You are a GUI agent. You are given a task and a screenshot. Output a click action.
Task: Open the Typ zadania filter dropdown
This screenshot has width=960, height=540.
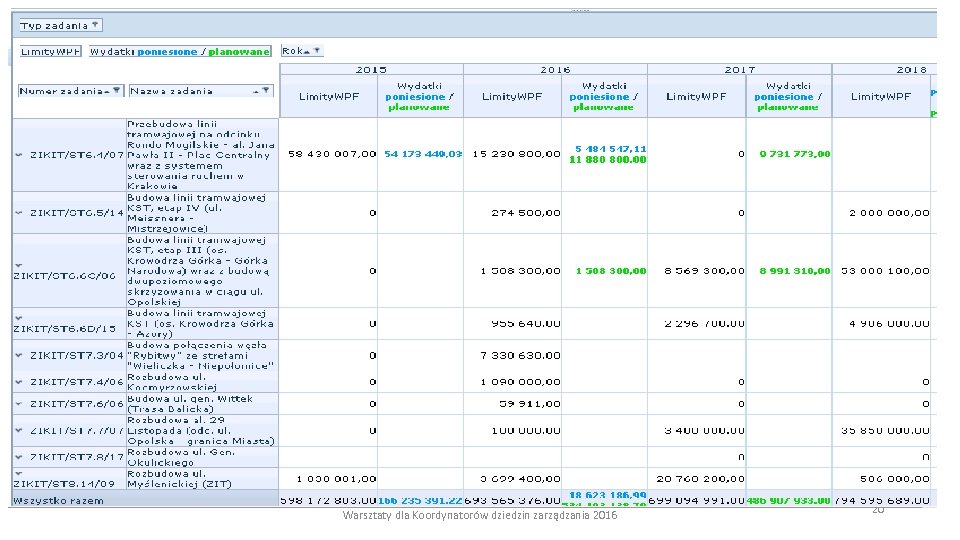96,25
